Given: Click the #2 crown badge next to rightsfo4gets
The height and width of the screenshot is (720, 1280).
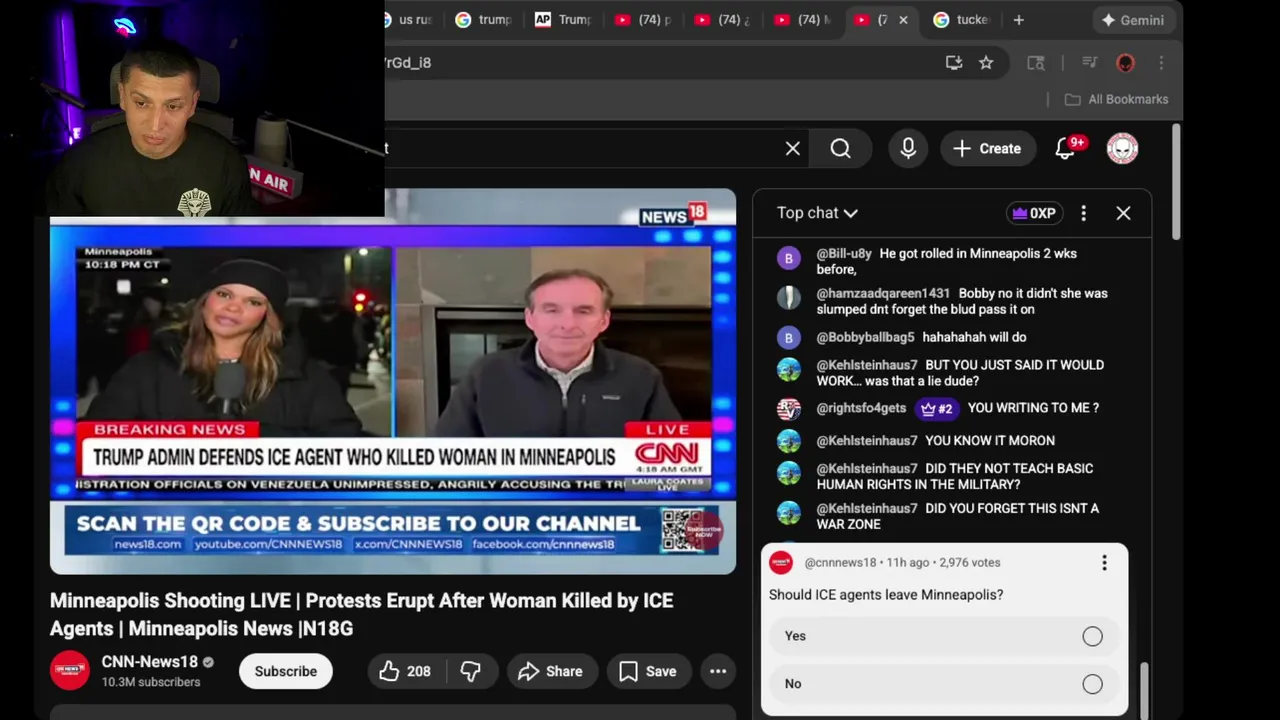Looking at the screenshot, I should [937, 409].
